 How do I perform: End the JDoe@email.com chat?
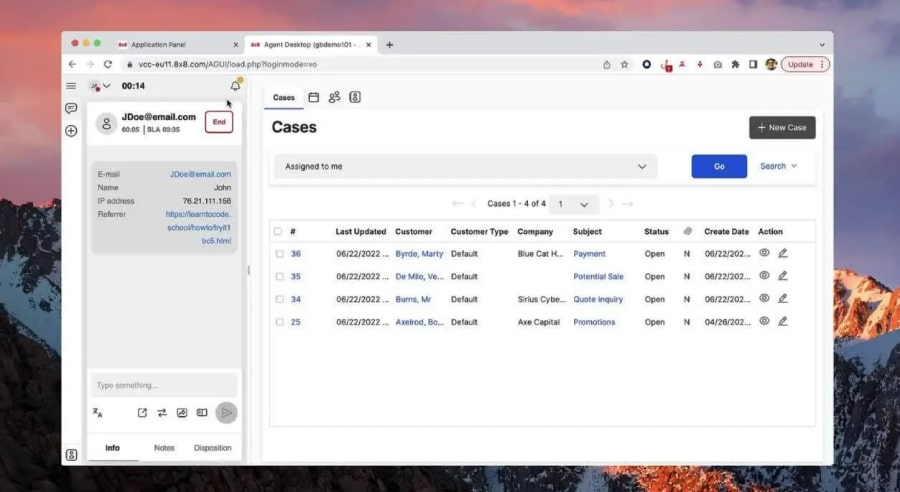tap(219, 122)
